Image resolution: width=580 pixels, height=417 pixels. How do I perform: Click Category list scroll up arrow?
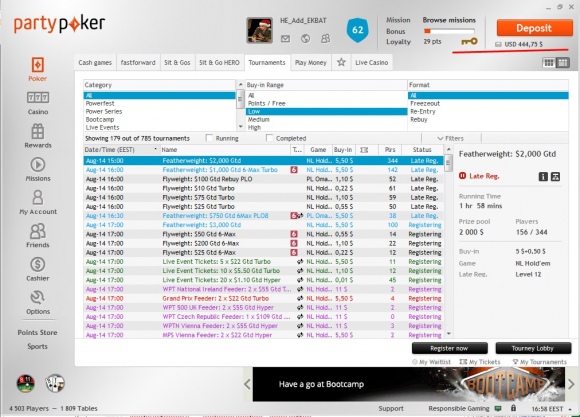[240, 85]
